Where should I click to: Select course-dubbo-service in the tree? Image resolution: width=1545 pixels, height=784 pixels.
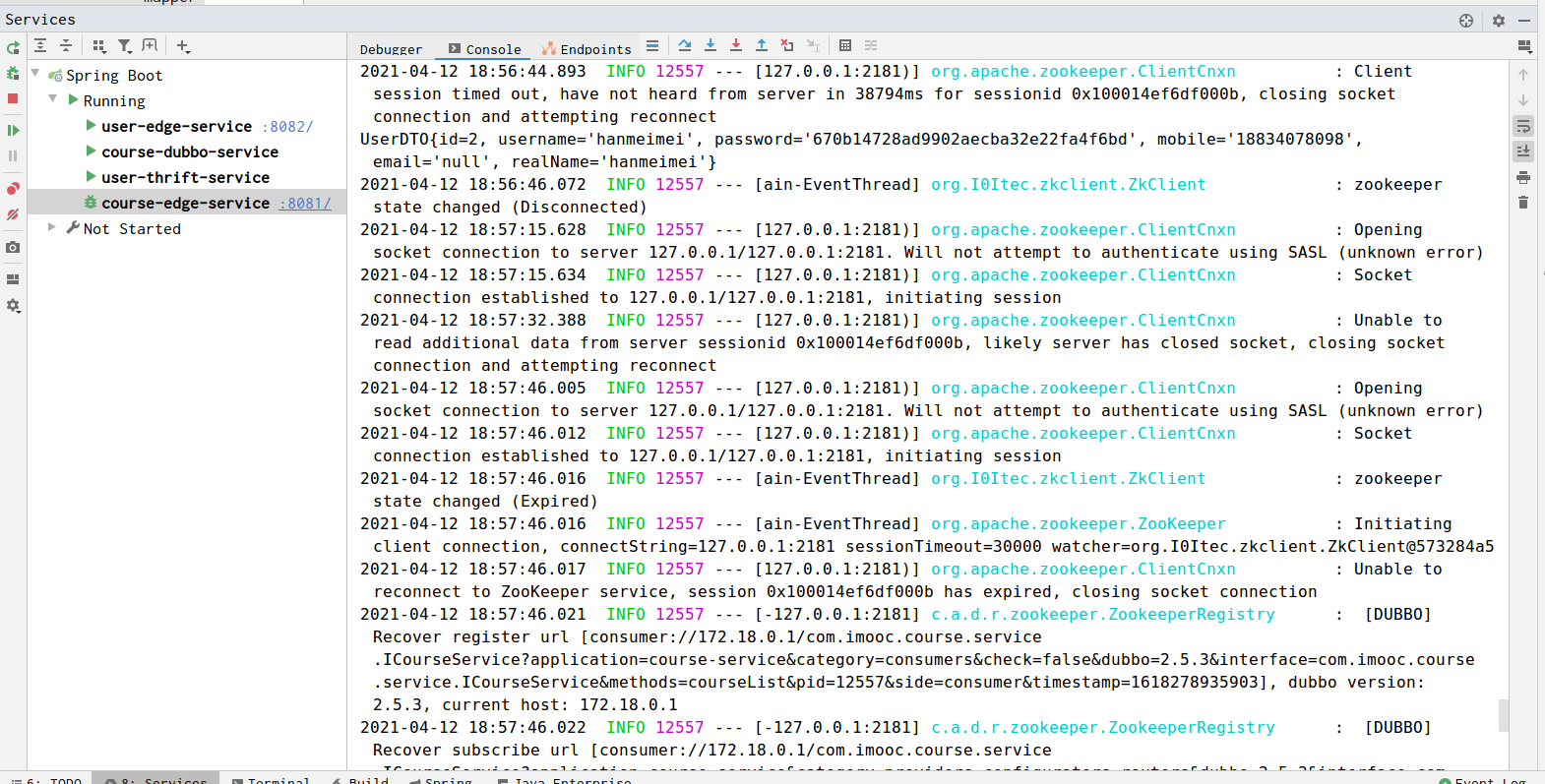coord(190,151)
